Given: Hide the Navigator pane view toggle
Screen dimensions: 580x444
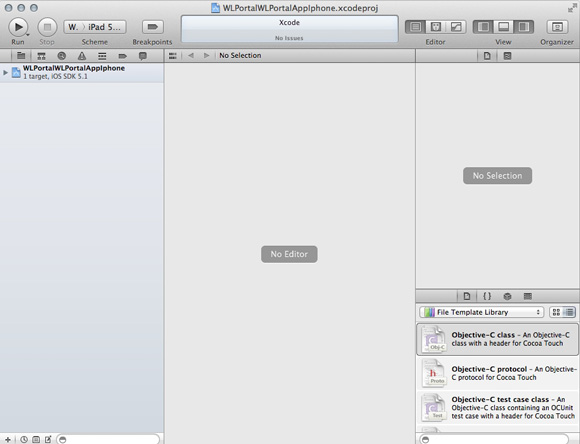Looking at the screenshot, I should click(x=483, y=27).
